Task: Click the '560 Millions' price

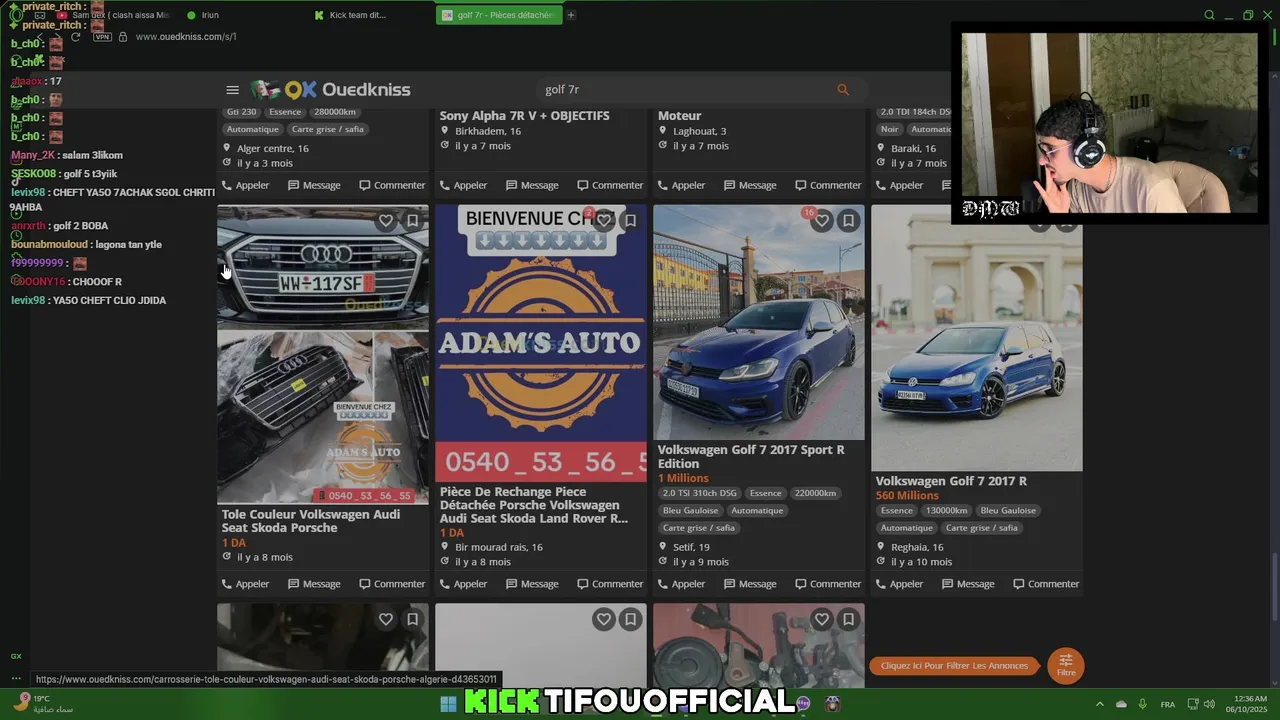Action: [x=907, y=496]
